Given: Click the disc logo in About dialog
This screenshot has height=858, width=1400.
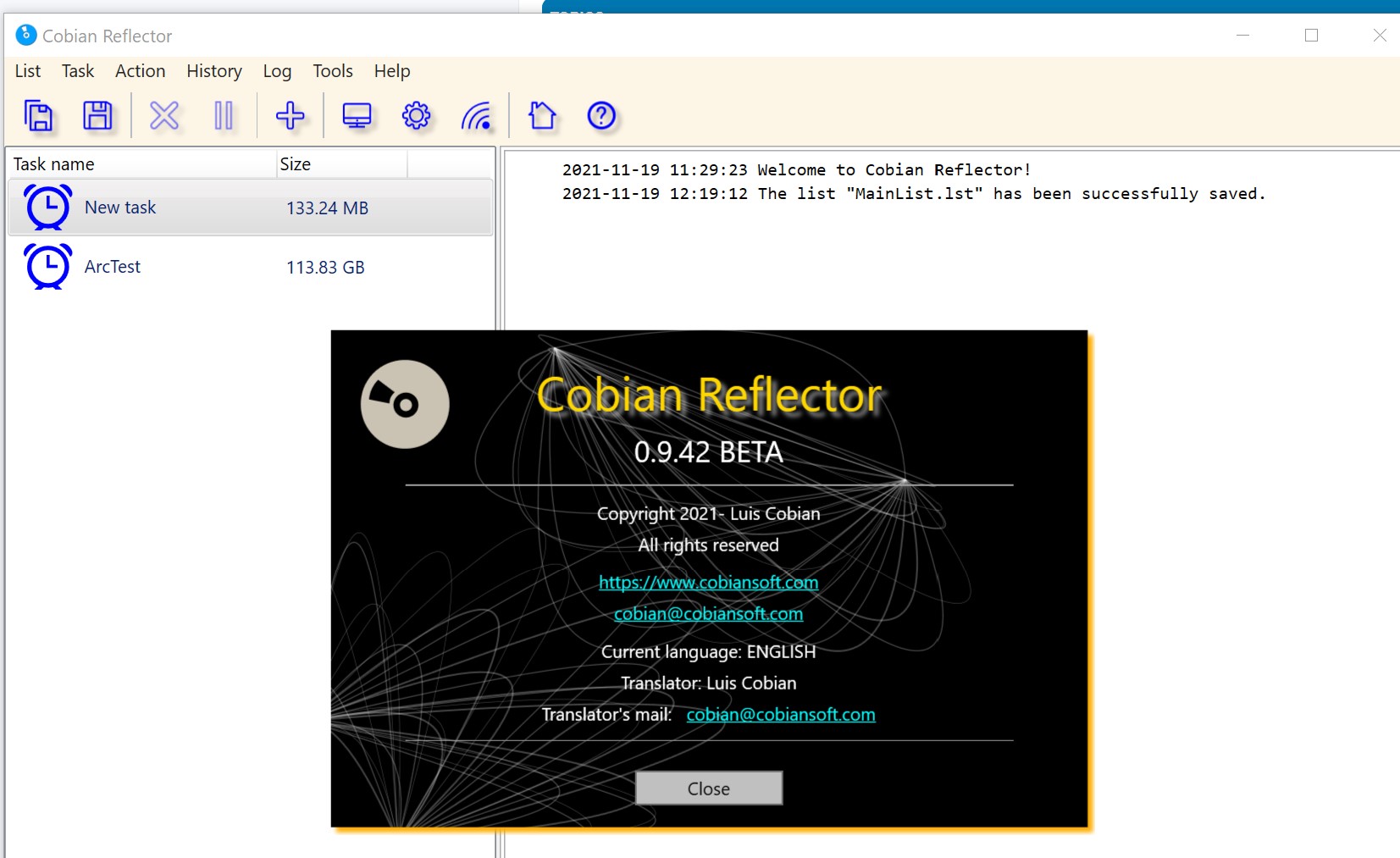Looking at the screenshot, I should click(x=405, y=404).
